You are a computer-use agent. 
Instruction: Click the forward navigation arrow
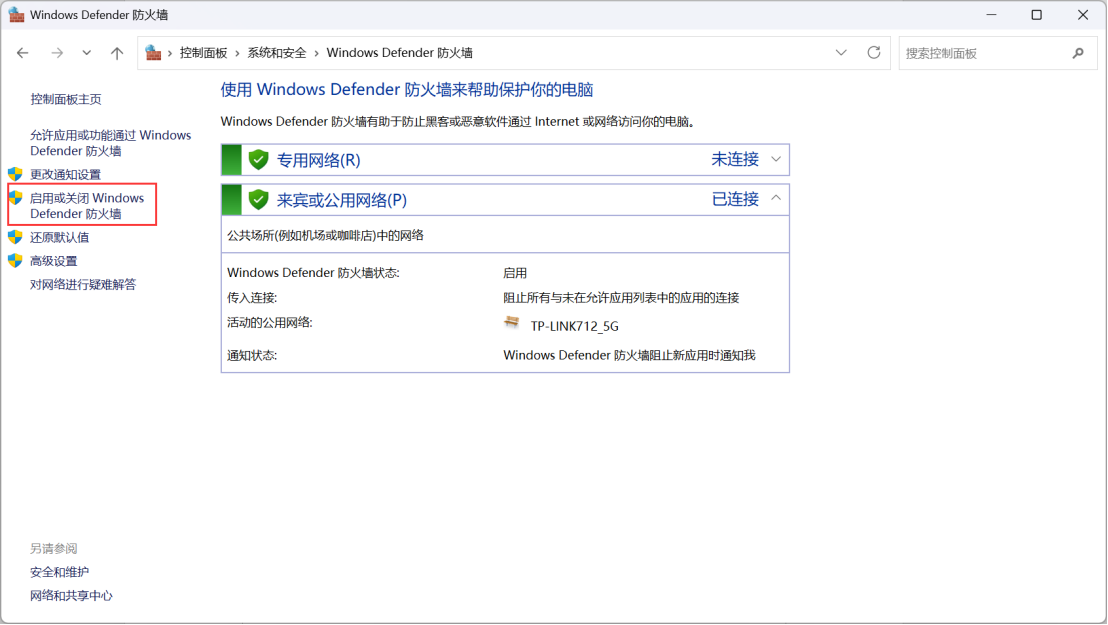click(x=57, y=53)
